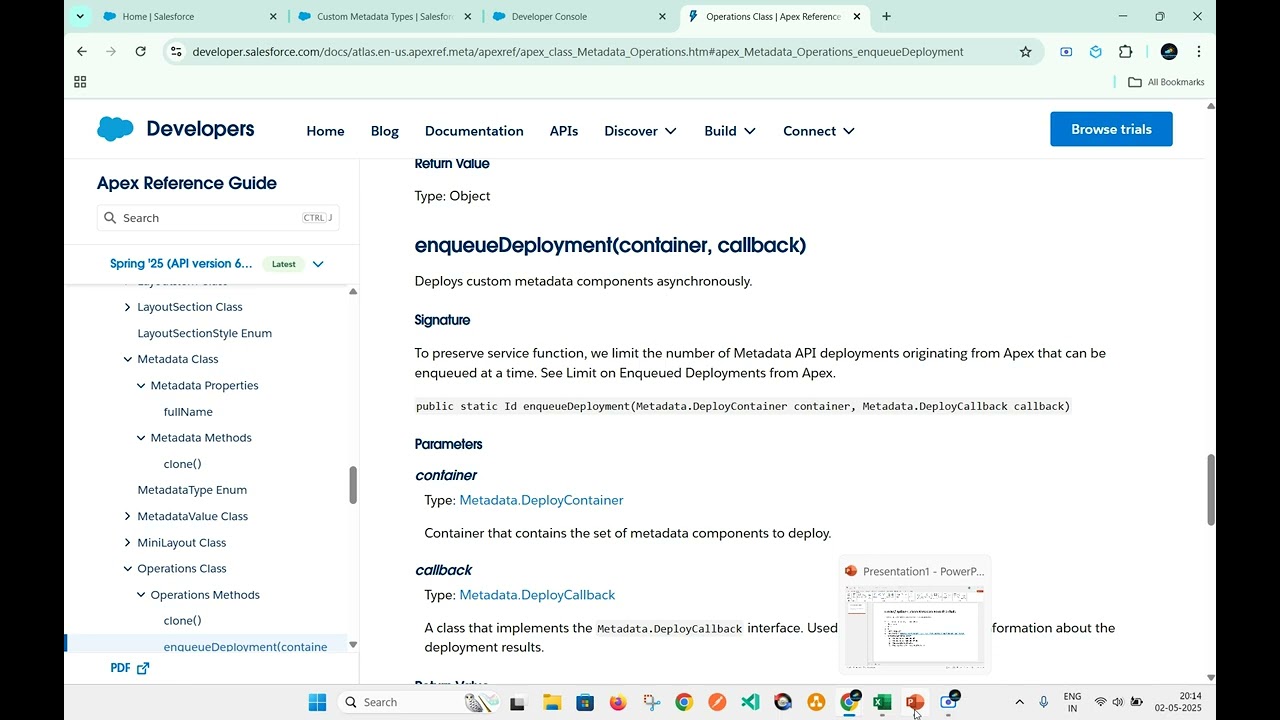Image resolution: width=1280 pixels, height=720 pixels.
Task: Open Postman from taskbar
Action: [x=717, y=702]
